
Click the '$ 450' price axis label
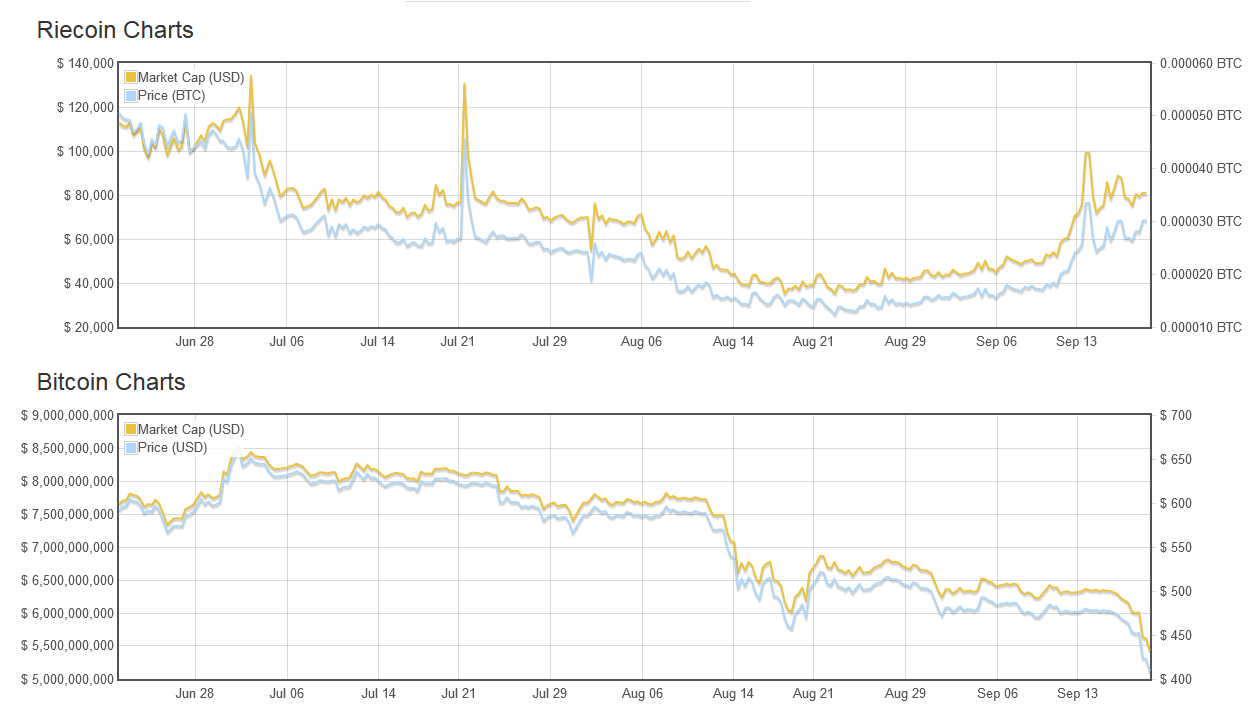coord(1177,636)
